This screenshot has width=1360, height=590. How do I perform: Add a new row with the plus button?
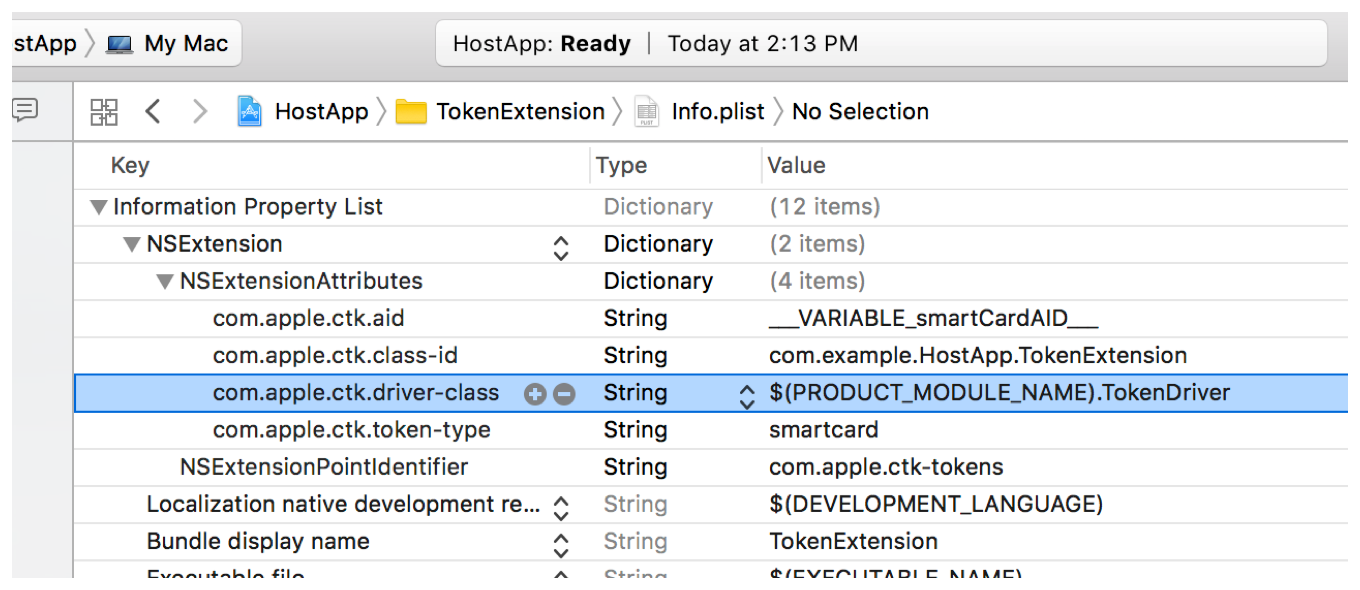click(535, 392)
